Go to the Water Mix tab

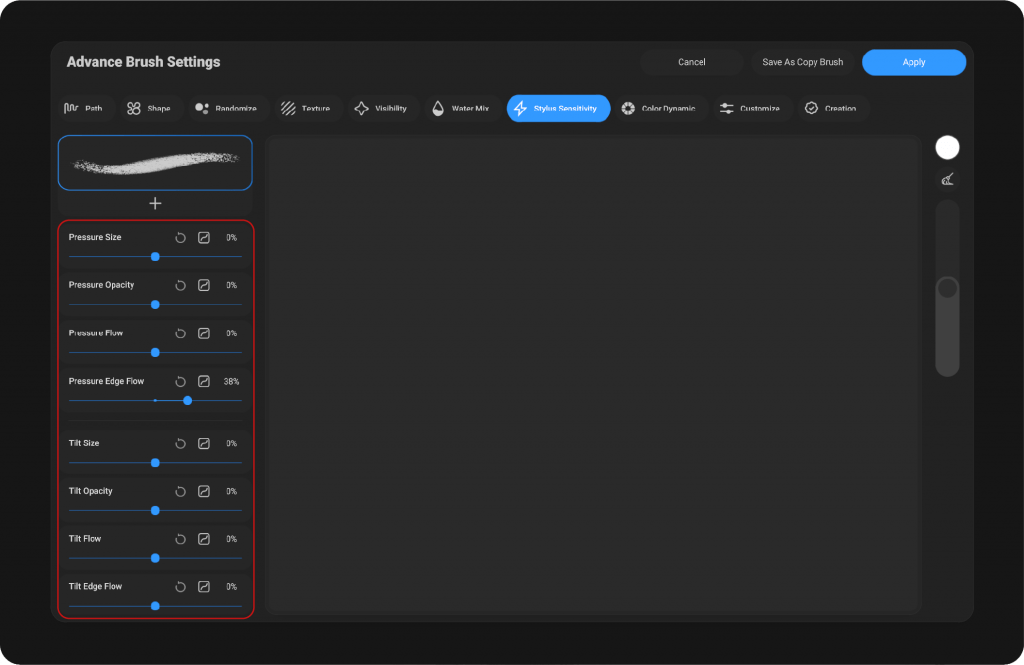click(461, 108)
